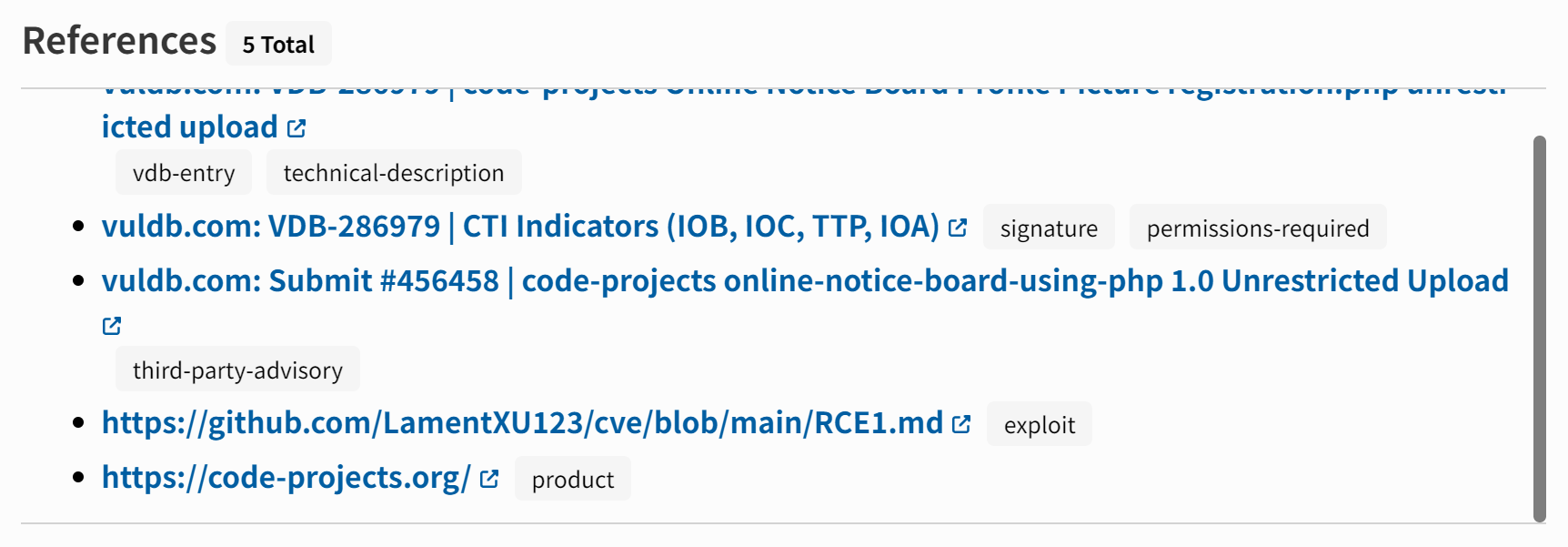Click the References section heading

click(119, 41)
